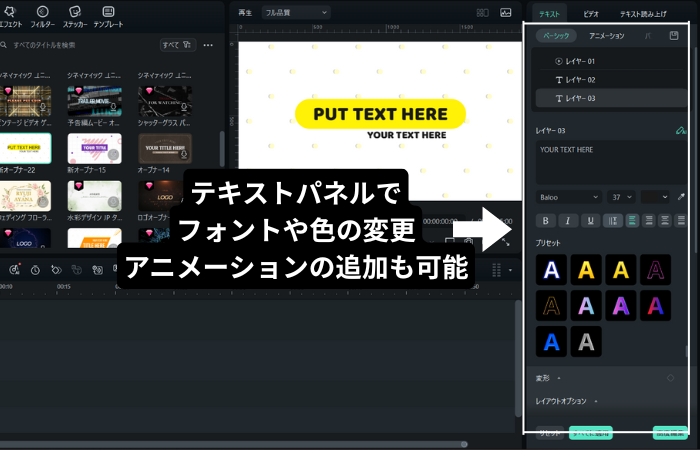
Task: Apply the red-blue gradient A preset
Action: 655,306
